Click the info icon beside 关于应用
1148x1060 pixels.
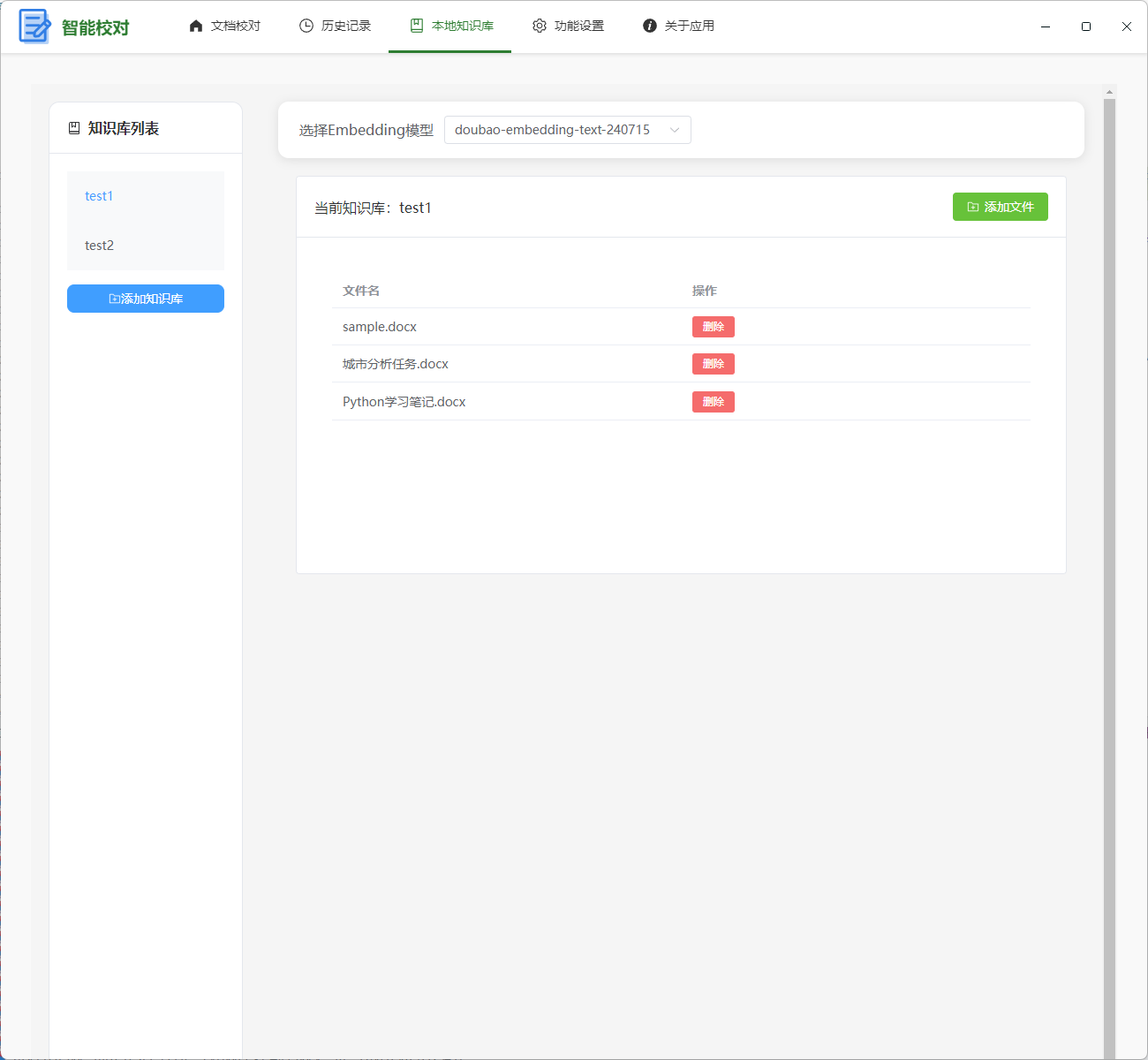(x=650, y=26)
